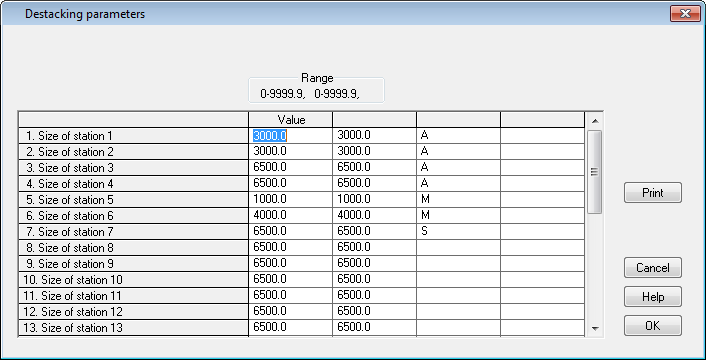This screenshot has height=360, width=706.
Task: Select the Value cell for station 4
Action: pos(290,184)
